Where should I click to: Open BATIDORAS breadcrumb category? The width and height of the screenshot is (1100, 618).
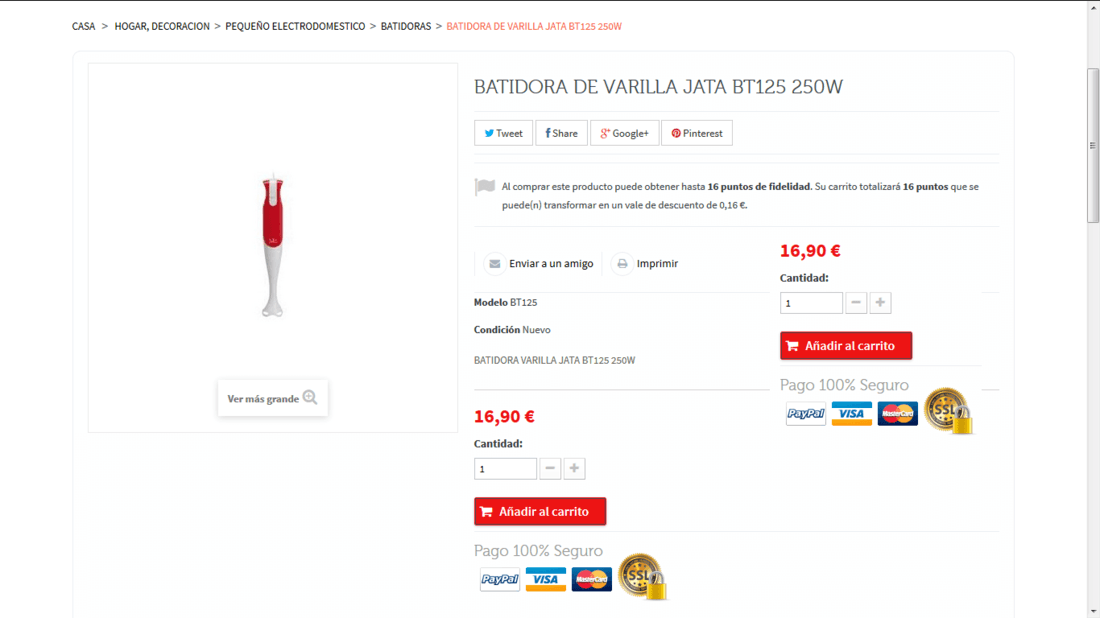click(x=405, y=26)
